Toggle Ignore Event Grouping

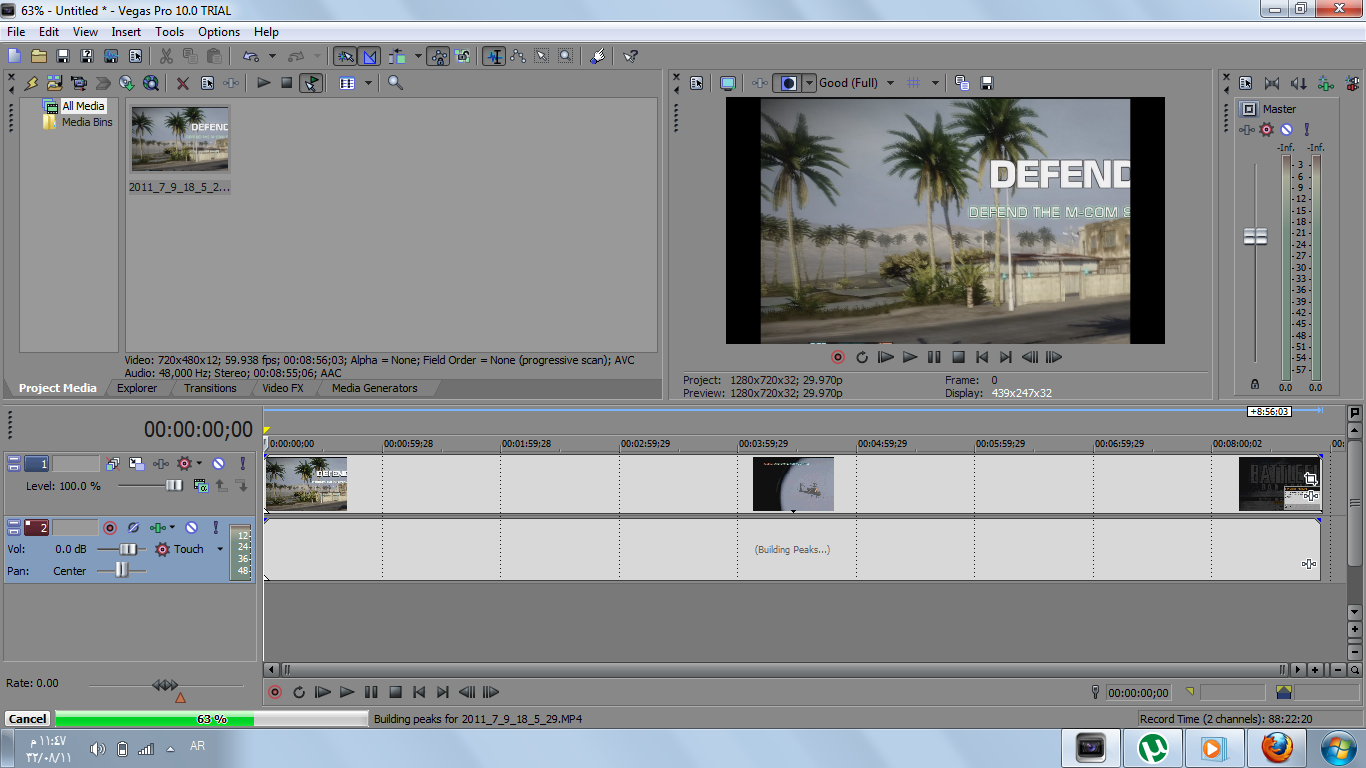(462, 56)
